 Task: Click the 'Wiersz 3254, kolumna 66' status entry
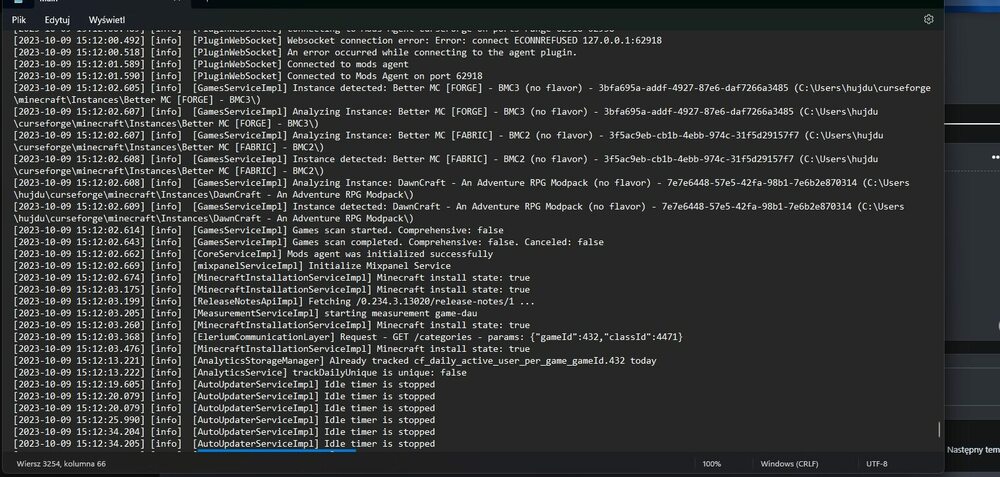(61, 464)
